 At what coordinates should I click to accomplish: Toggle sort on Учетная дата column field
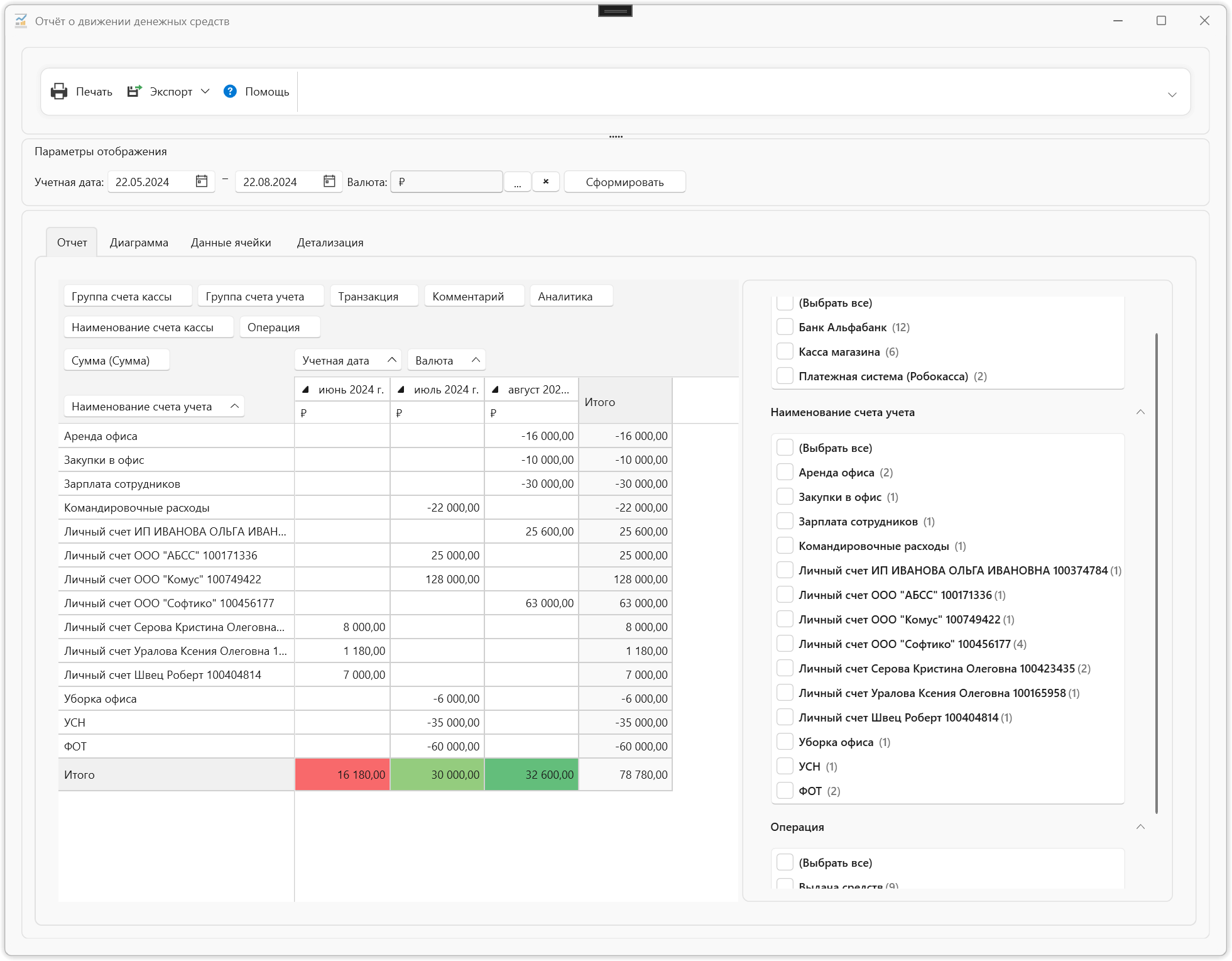[347, 361]
